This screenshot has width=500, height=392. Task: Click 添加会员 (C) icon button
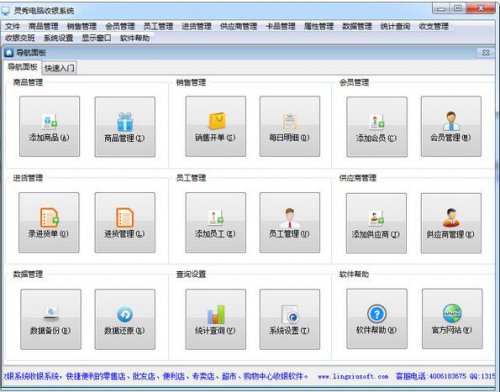(377, 127)
